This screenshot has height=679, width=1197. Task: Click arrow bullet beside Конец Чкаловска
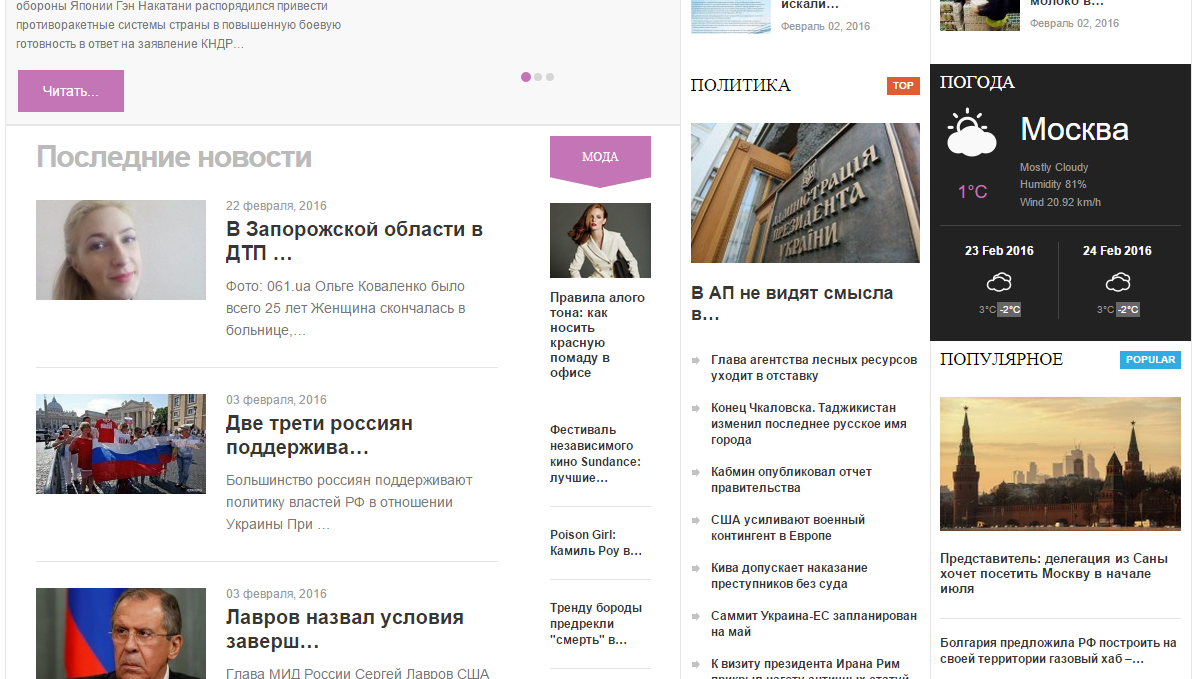pos(695,408)
